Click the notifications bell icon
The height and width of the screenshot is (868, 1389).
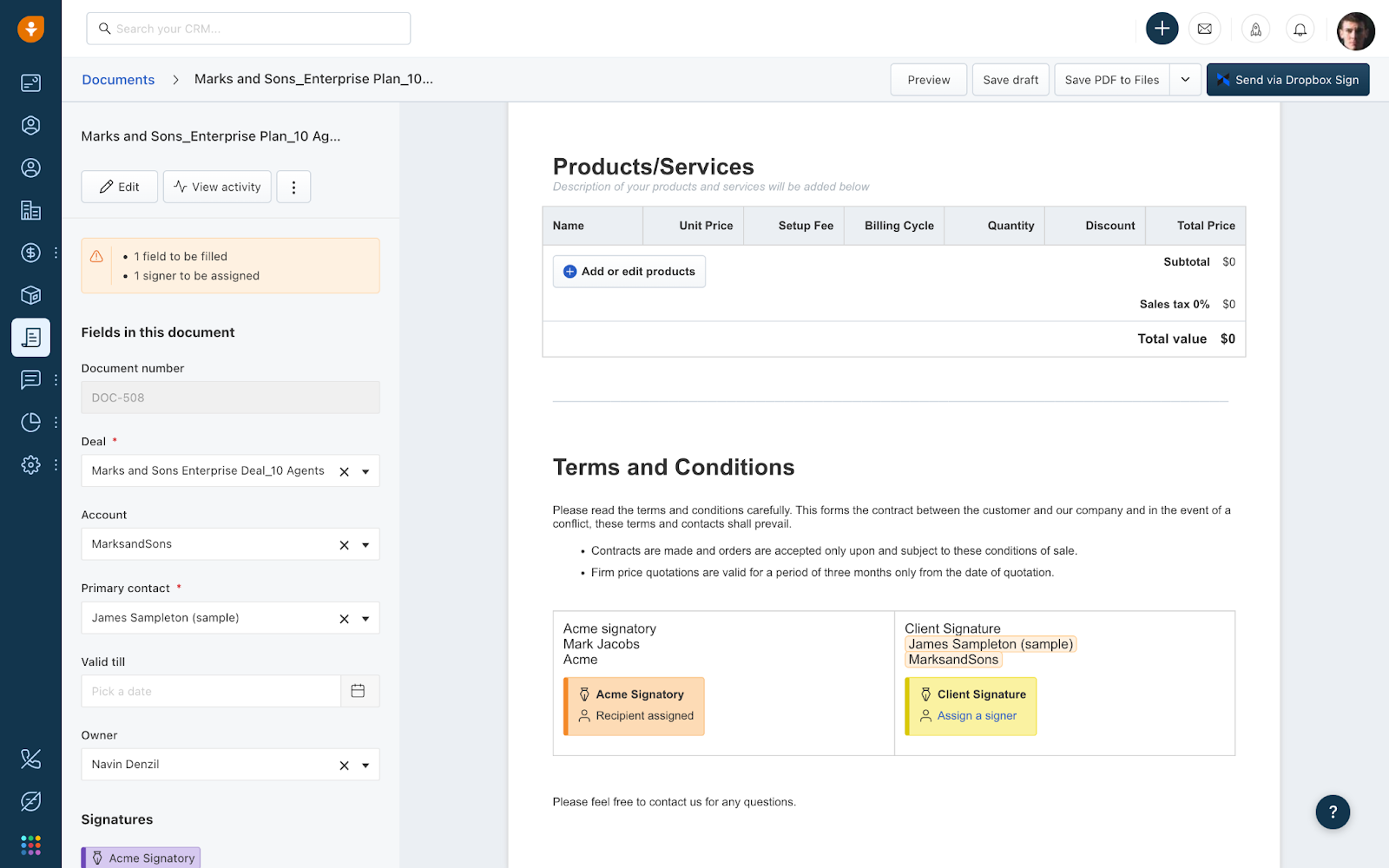coord(1300,29)
